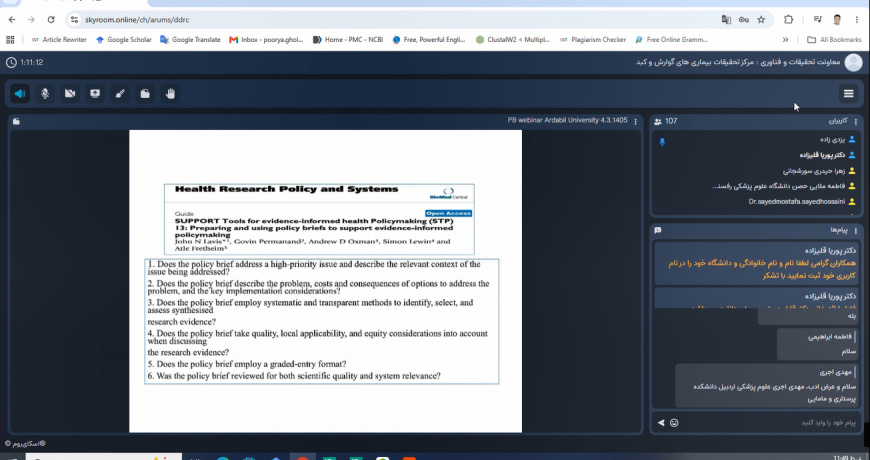
Task: Toggle the microphone button
Action: coord(45,94)
